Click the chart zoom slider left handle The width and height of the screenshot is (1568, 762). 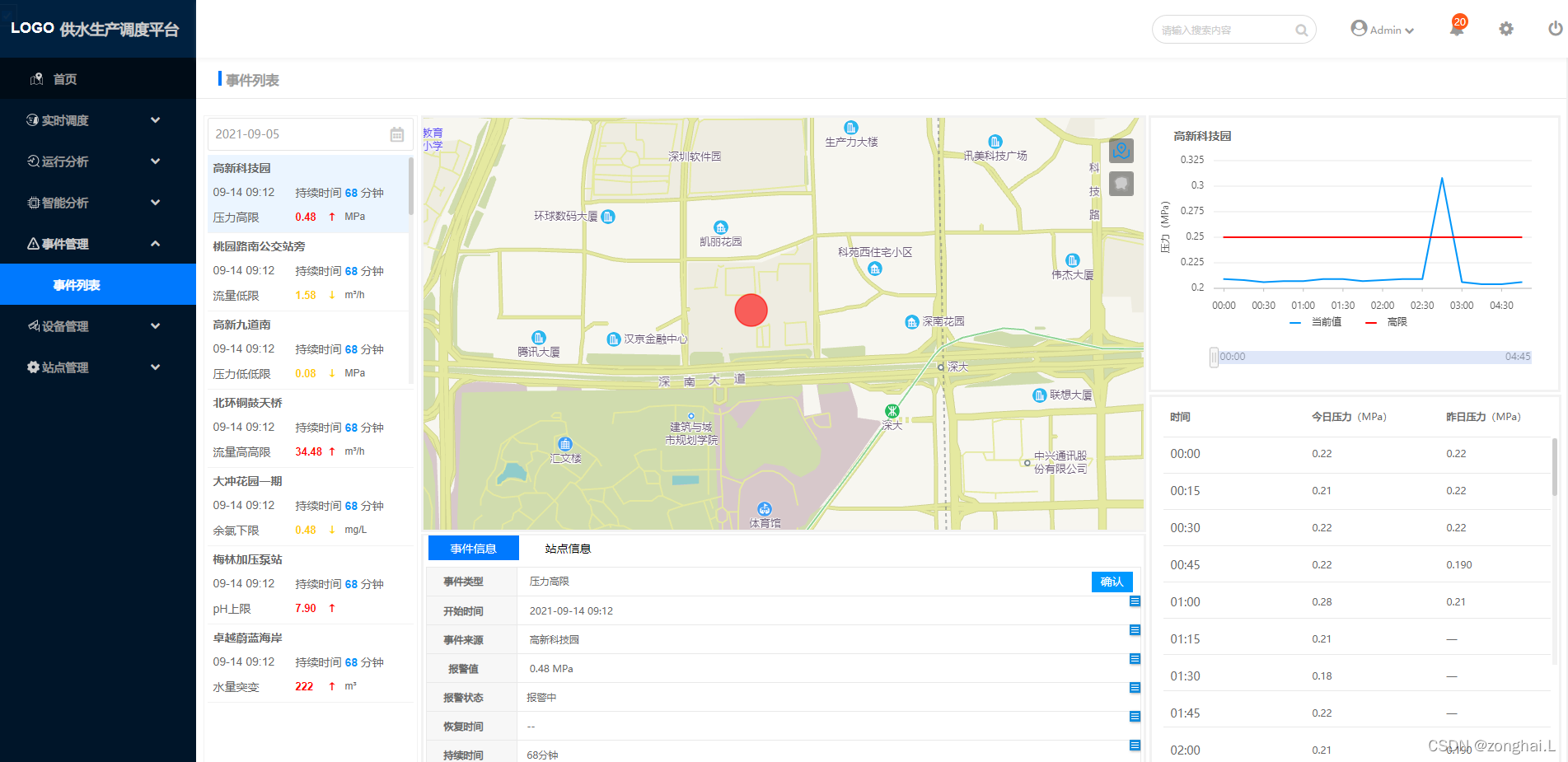click(x=1214, y=358)
